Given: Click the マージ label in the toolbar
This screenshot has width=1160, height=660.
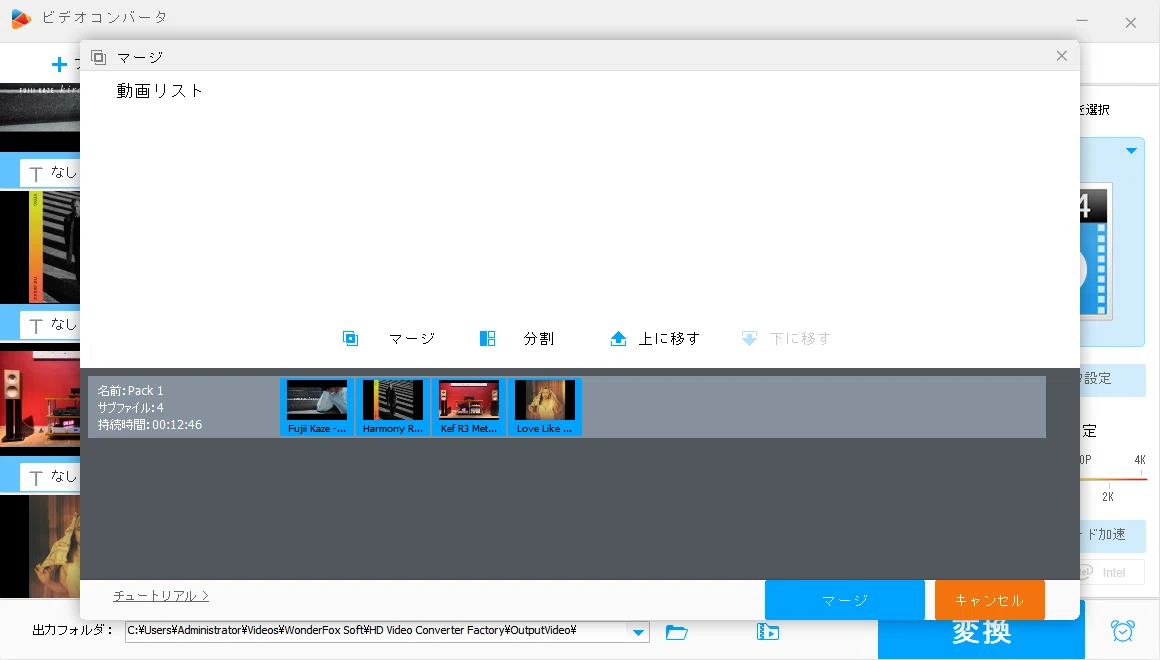Looking at the screenshot, I should click(x=412, y=339).
